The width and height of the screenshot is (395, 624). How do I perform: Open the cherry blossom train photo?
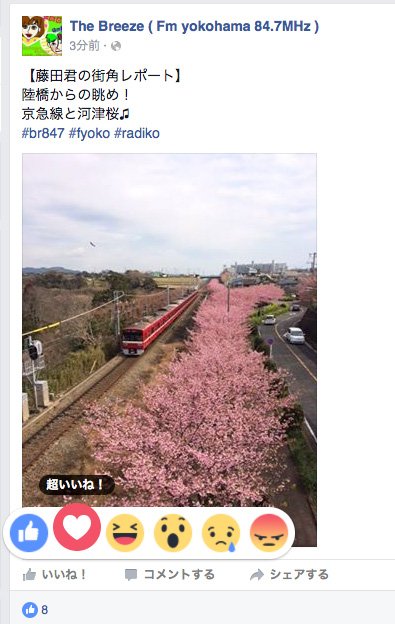point(169,330)
